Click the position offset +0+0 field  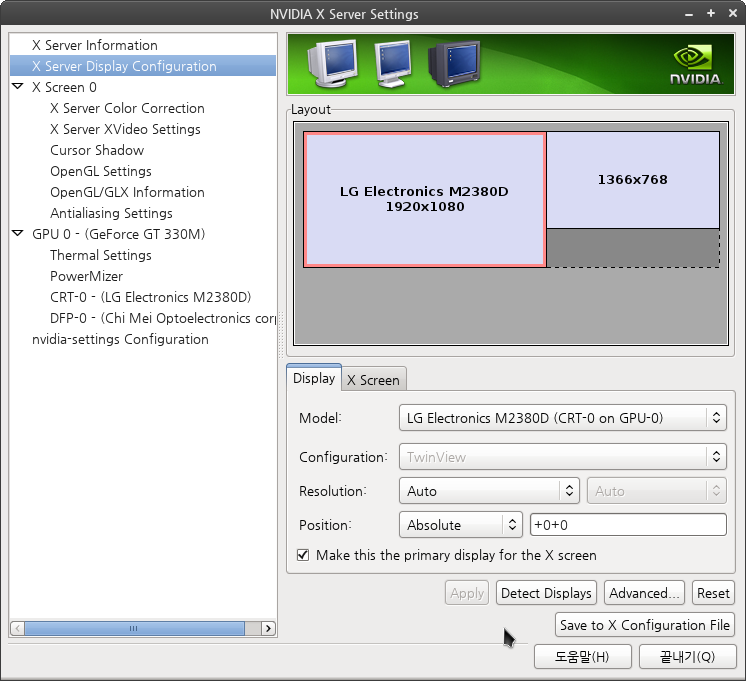[628, 525]
